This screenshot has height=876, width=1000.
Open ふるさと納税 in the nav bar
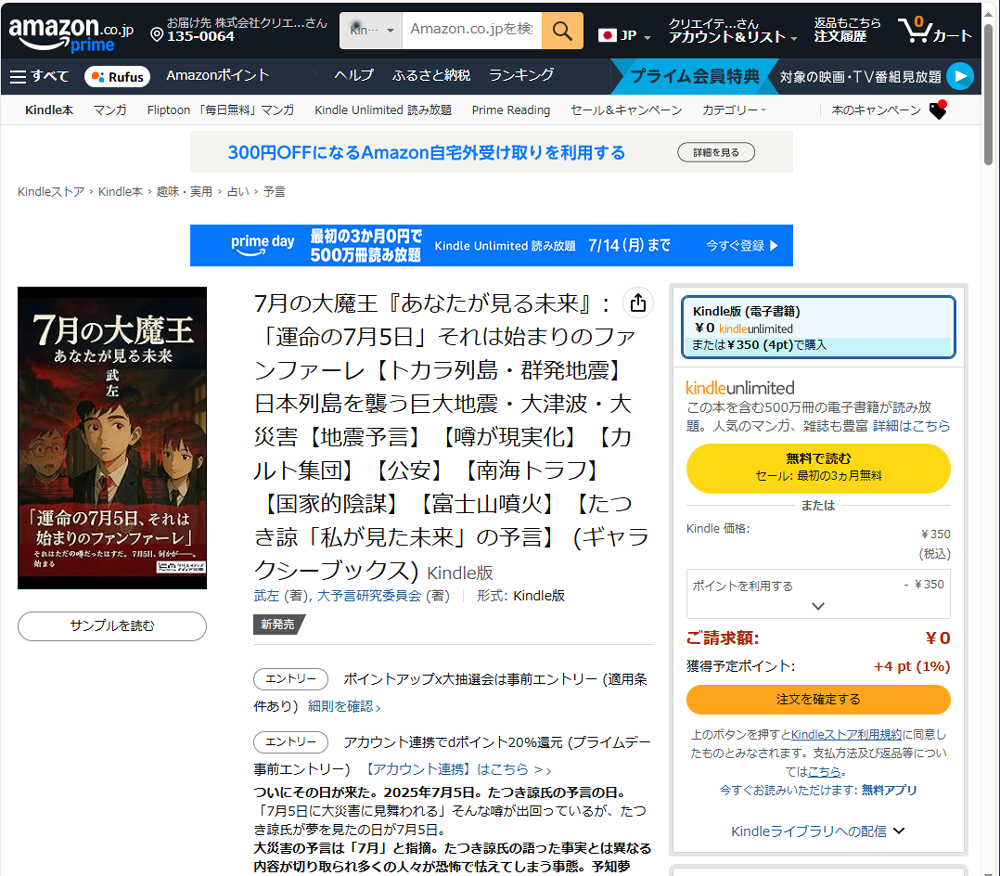[x=431, y=75]
